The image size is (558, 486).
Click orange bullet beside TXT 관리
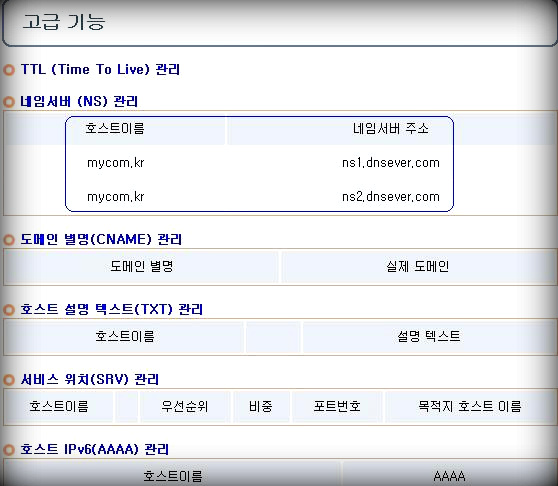(x=9, y=310)
